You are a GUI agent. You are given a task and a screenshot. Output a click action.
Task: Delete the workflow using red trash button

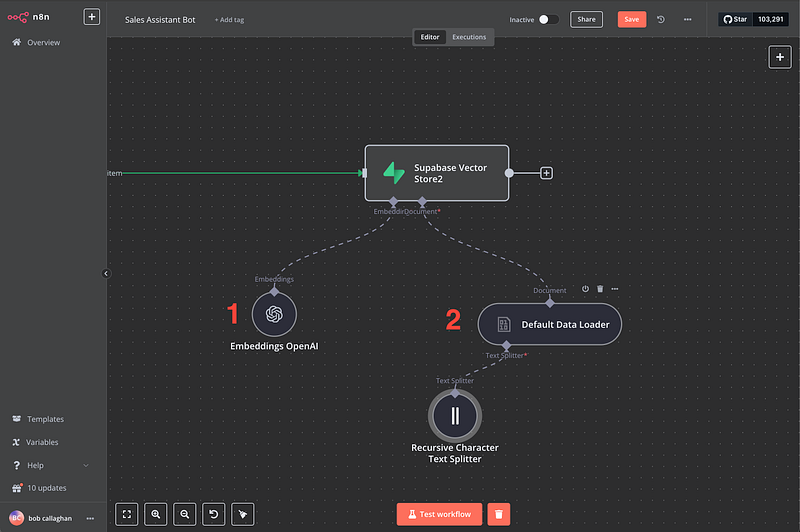[x=499, y=514]
